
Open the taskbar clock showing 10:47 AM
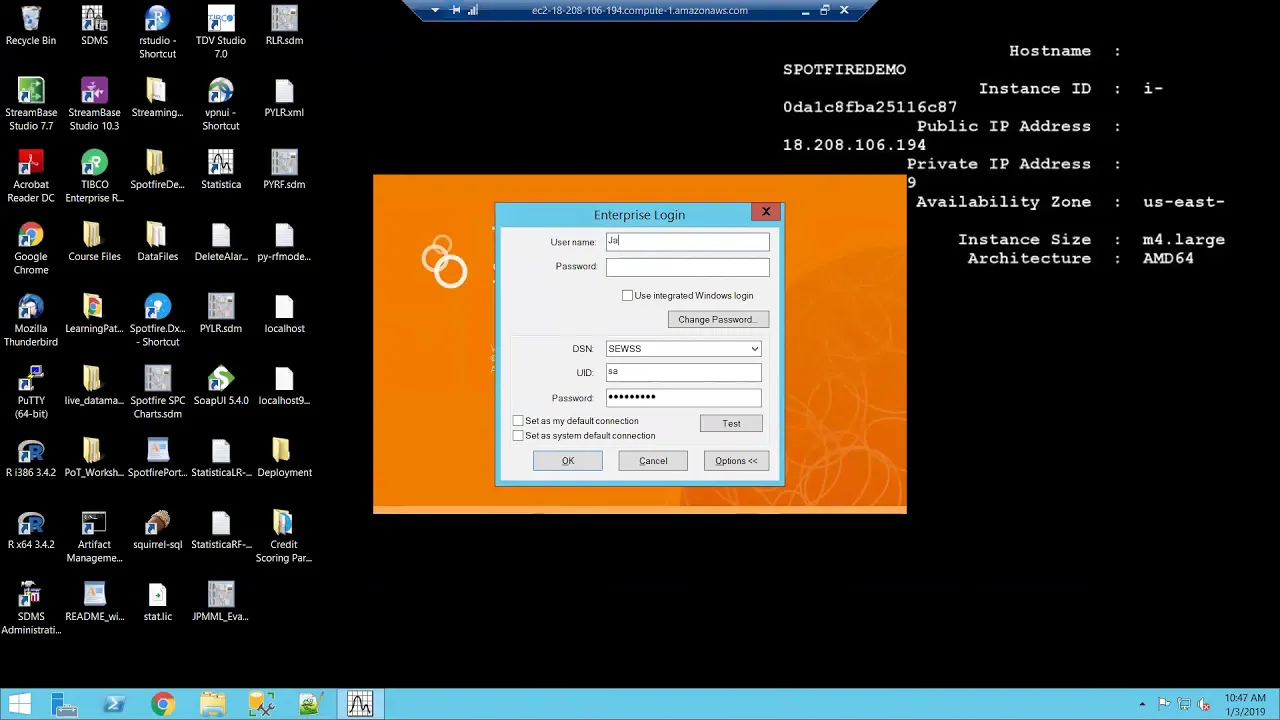[1245, 704]
